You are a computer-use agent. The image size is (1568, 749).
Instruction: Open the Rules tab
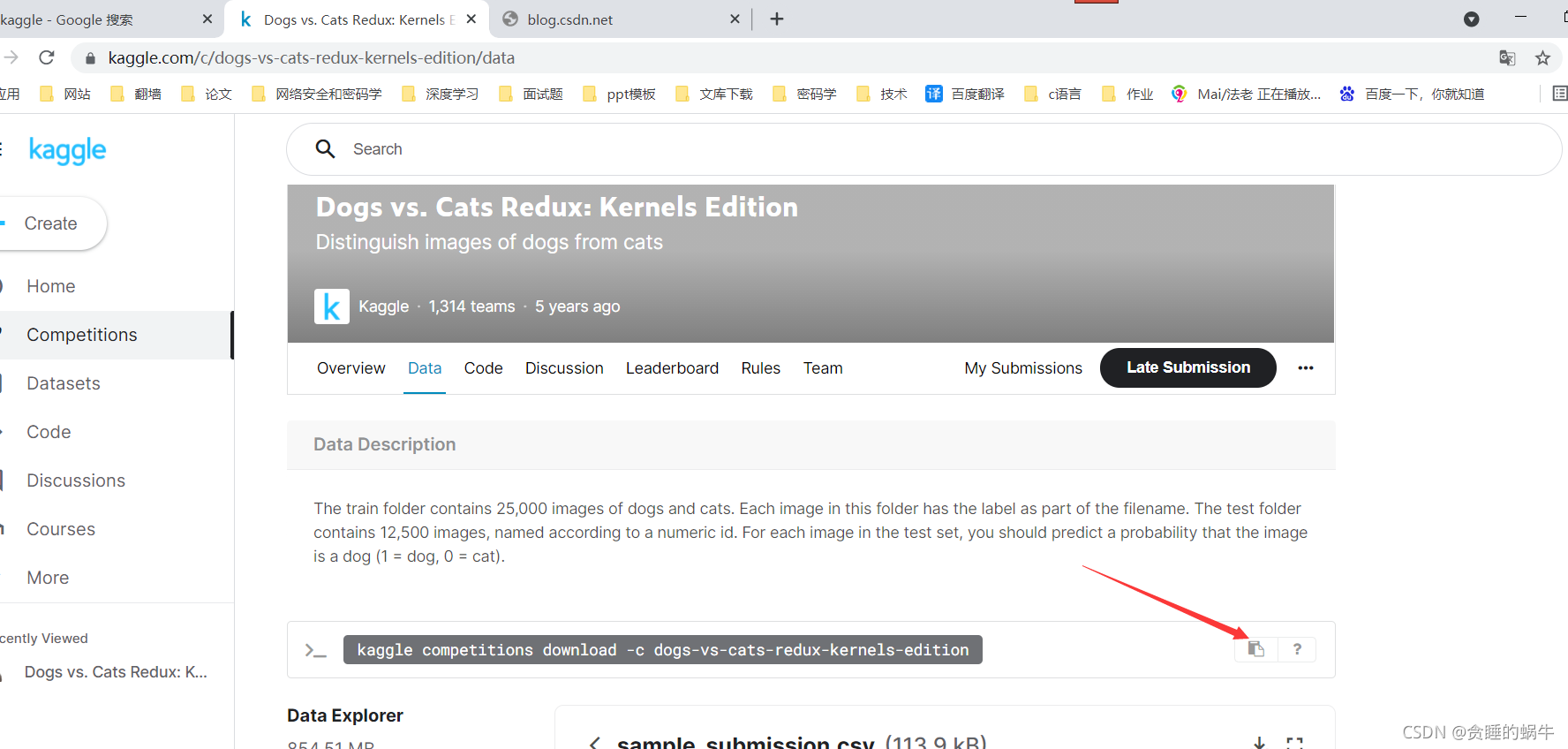[761, 368]
